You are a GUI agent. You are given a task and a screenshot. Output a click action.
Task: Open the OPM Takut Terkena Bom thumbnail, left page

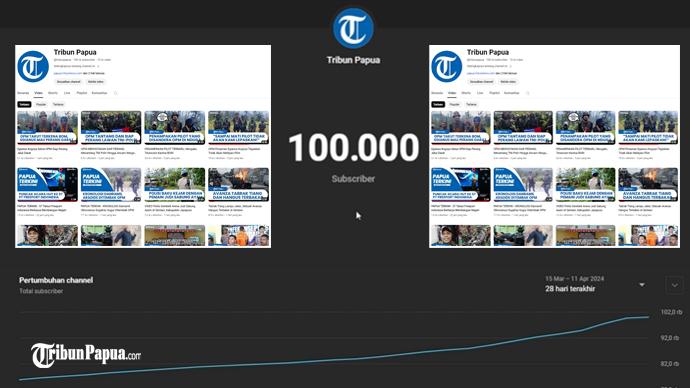(47, 128)
